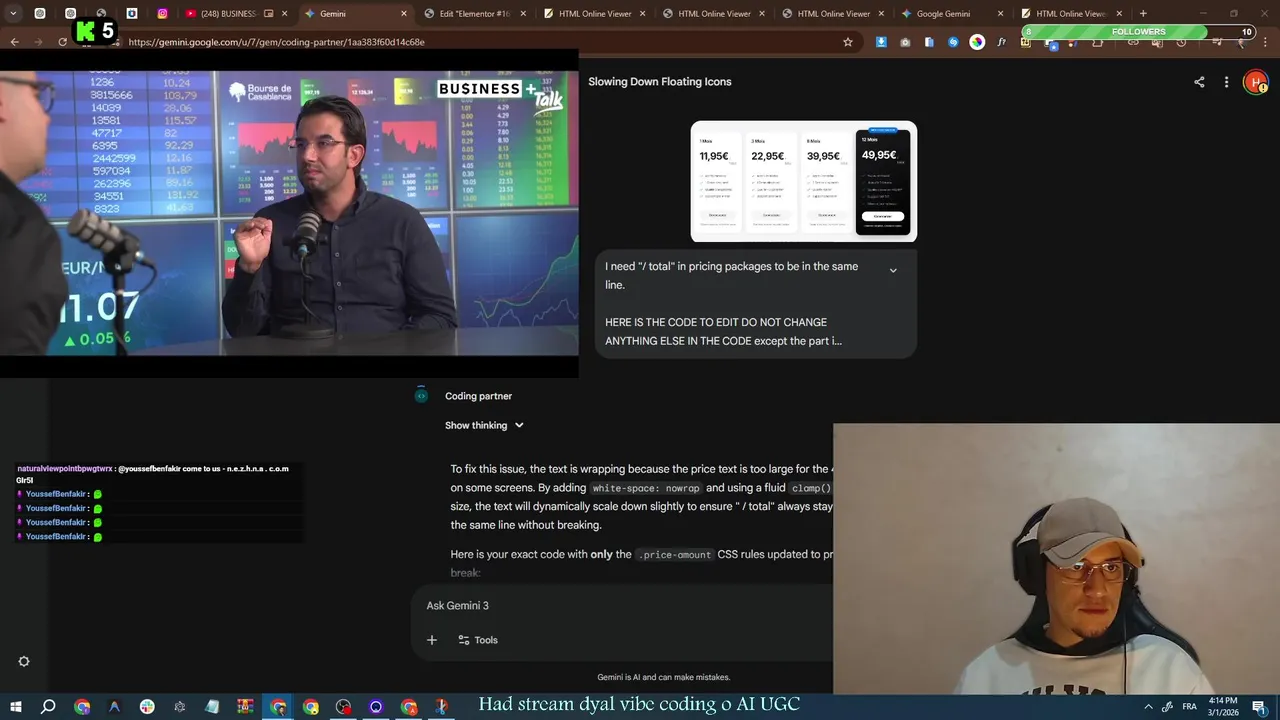
Task: Click the settings gear icon at bottom left
Action: pos(24,661)
